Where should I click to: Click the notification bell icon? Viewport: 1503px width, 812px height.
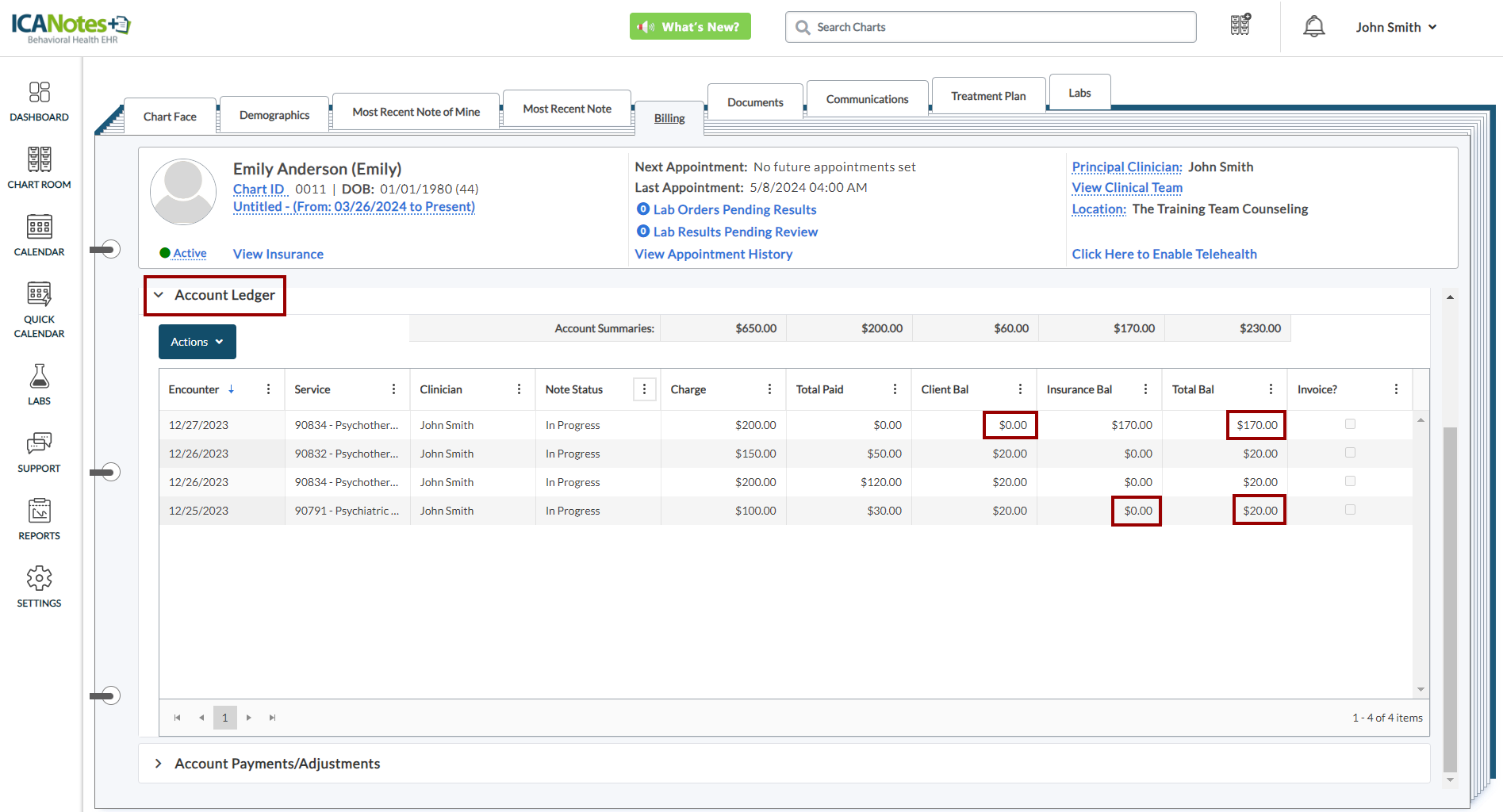click(1313, 27)
